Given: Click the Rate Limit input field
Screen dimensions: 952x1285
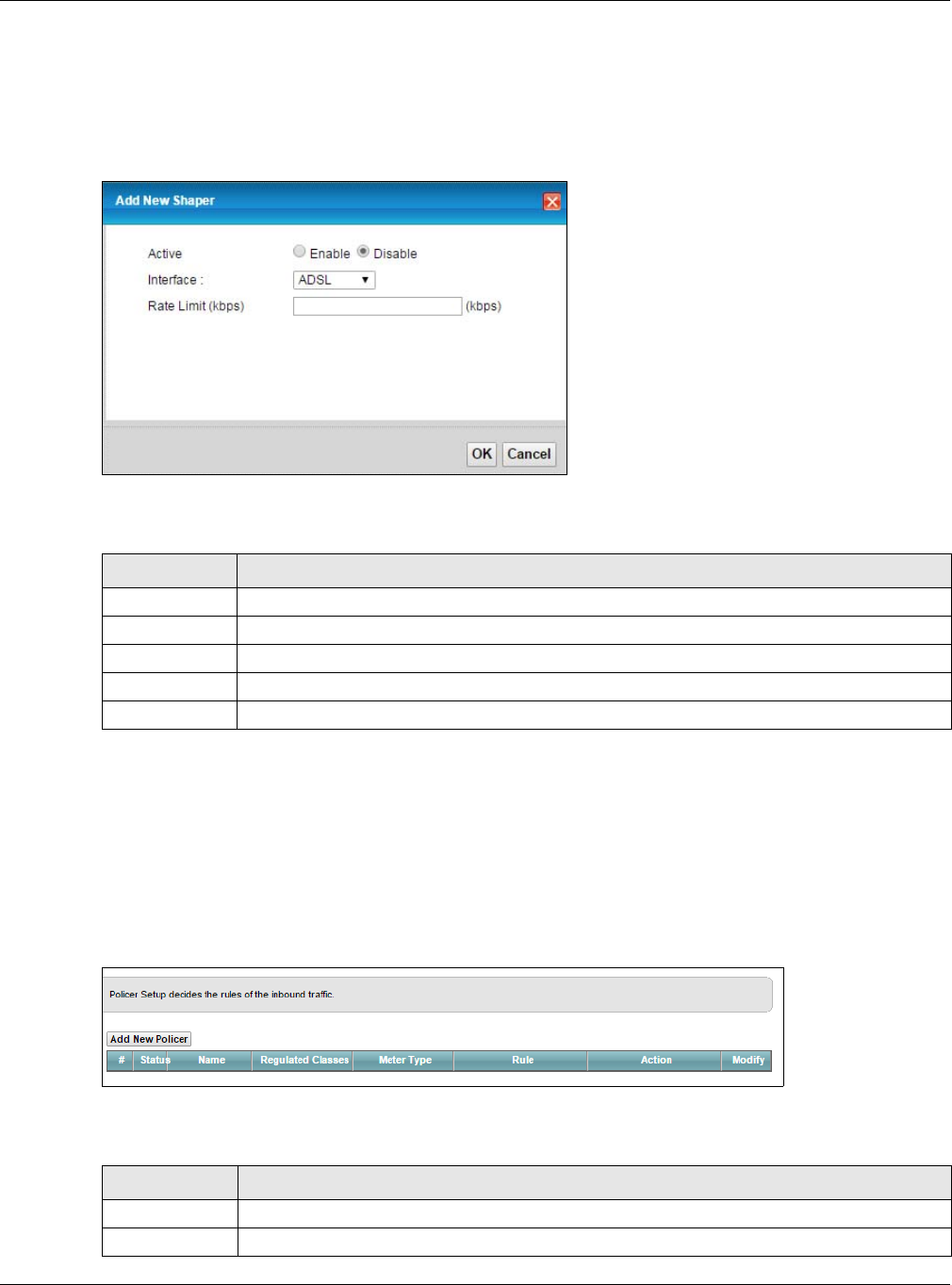Looking at the screenshot, I should [377, 305].
